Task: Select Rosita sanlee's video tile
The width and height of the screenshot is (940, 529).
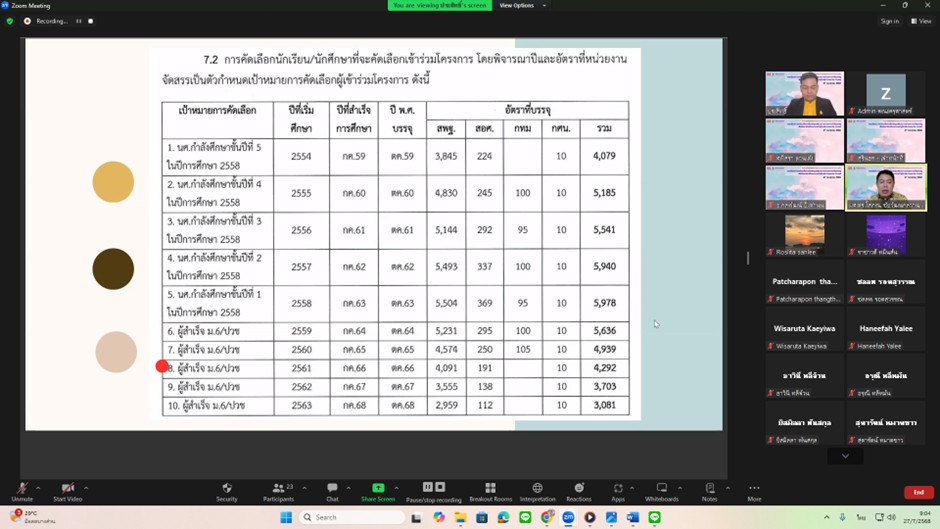Action: coord(805,235)
